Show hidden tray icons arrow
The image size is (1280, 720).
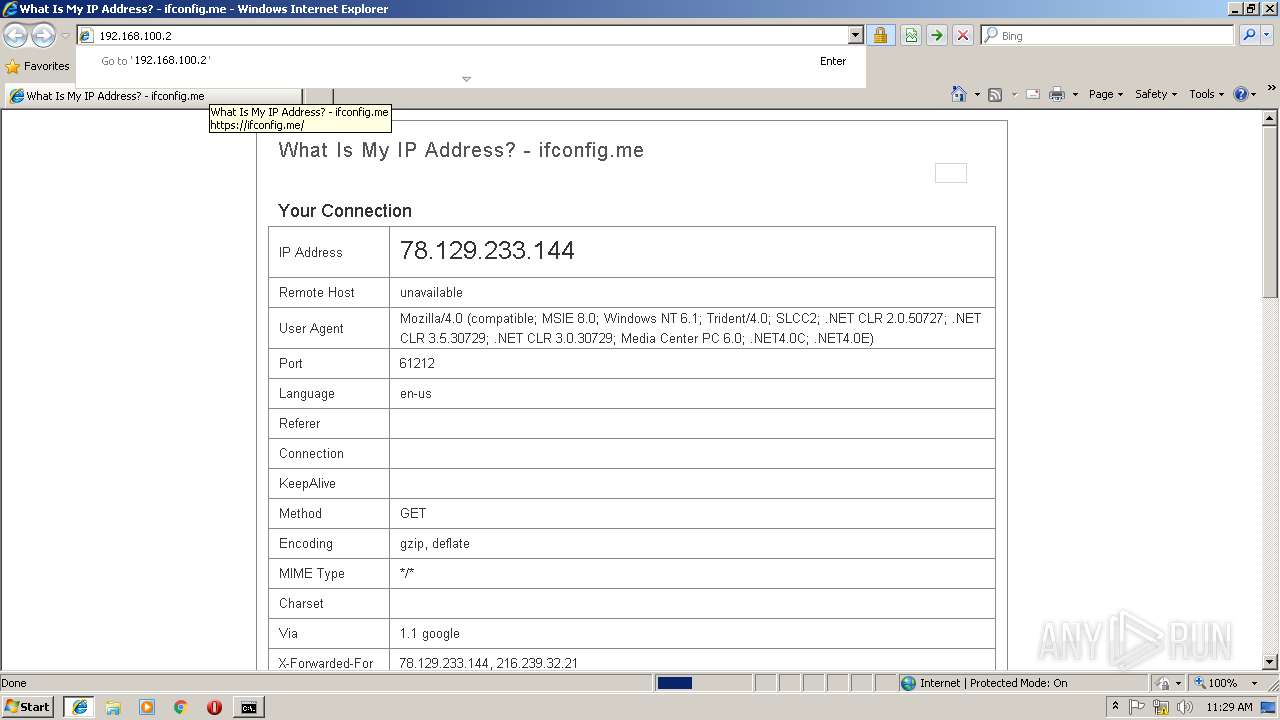[1115, 707]
